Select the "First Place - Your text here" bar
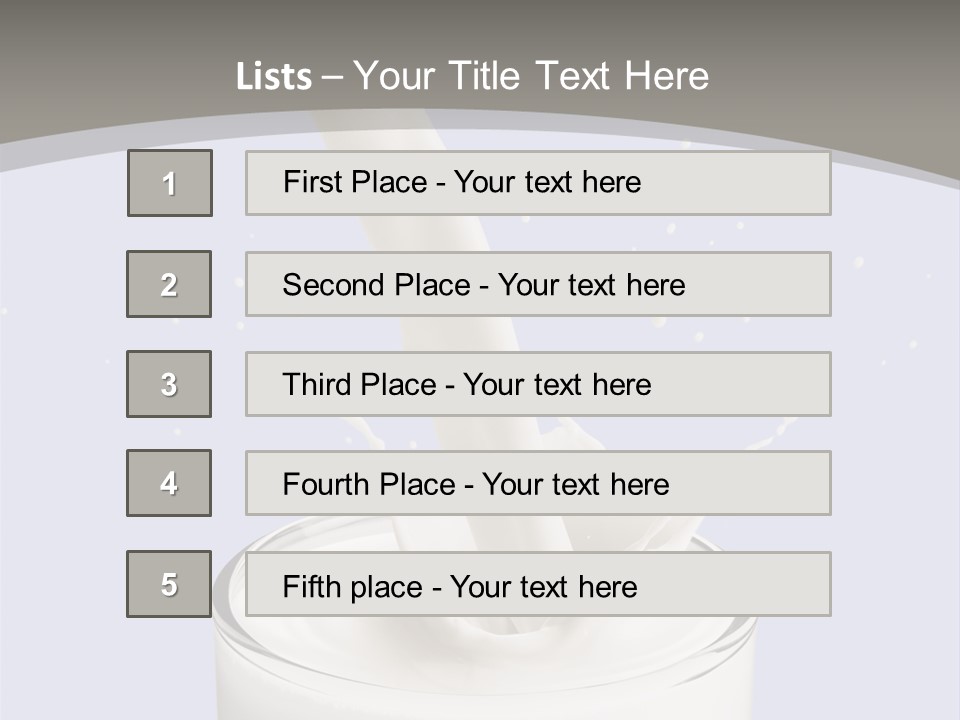 point(538,183)
